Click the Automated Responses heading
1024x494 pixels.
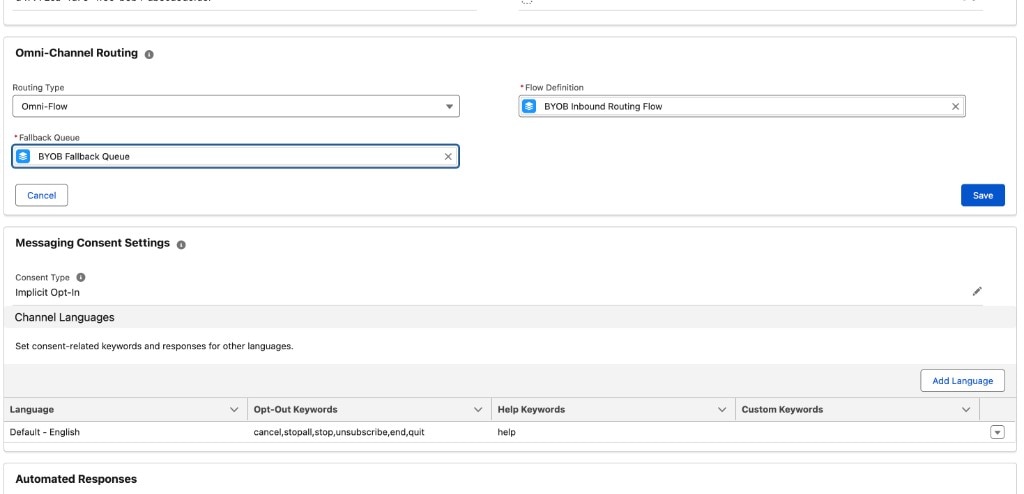[x=76, y=479]
